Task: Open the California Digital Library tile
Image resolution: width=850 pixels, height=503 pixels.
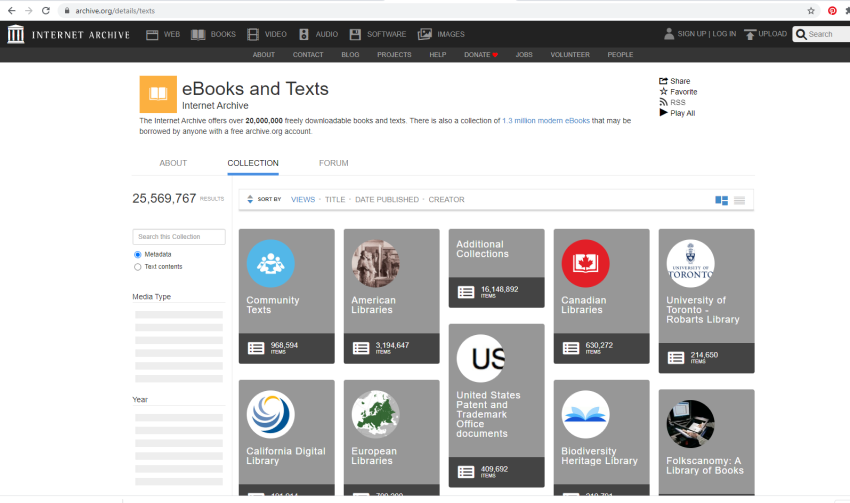Action: 287,437
